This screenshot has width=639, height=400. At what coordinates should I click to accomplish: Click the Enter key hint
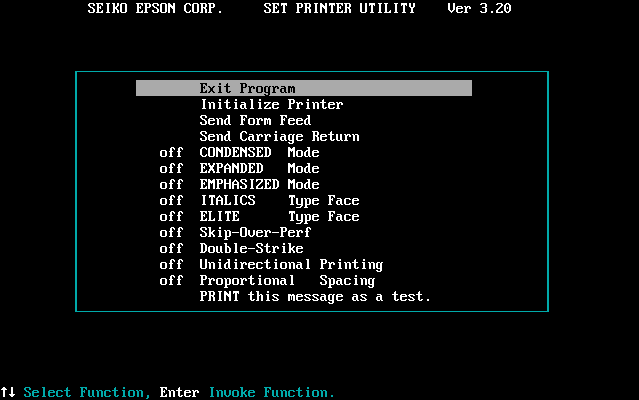[179, 392]
